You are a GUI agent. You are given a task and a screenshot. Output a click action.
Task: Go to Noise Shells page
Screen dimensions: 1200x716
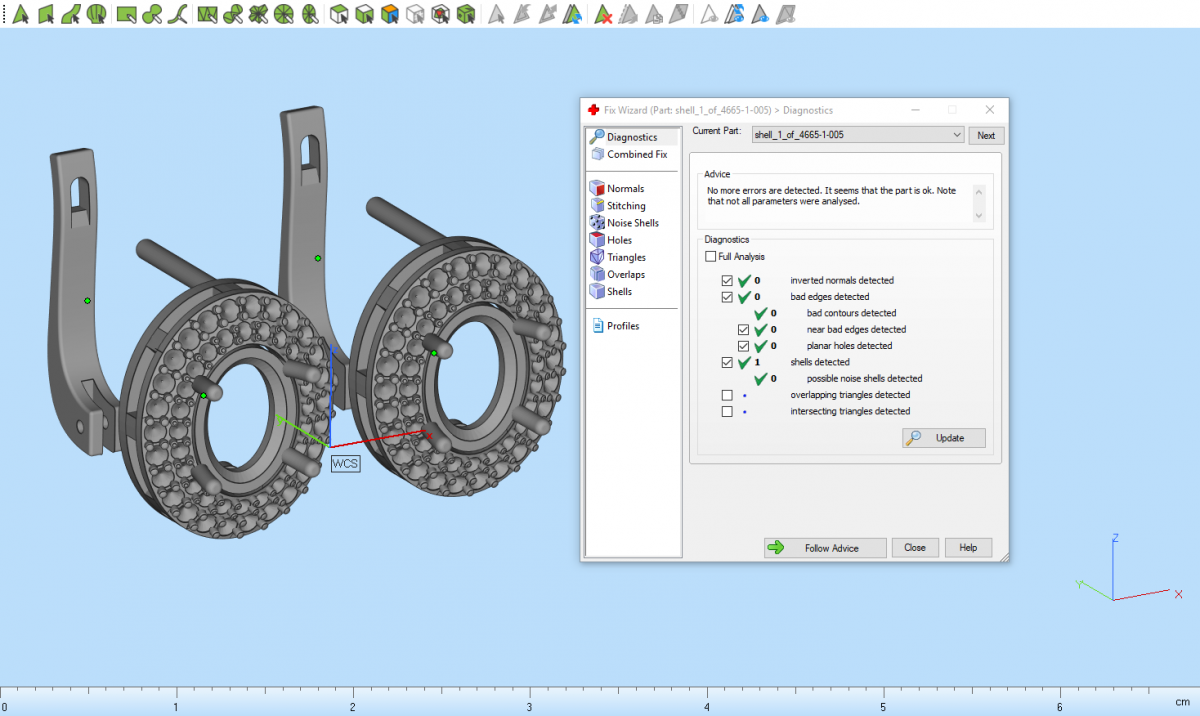coord(632,223)
